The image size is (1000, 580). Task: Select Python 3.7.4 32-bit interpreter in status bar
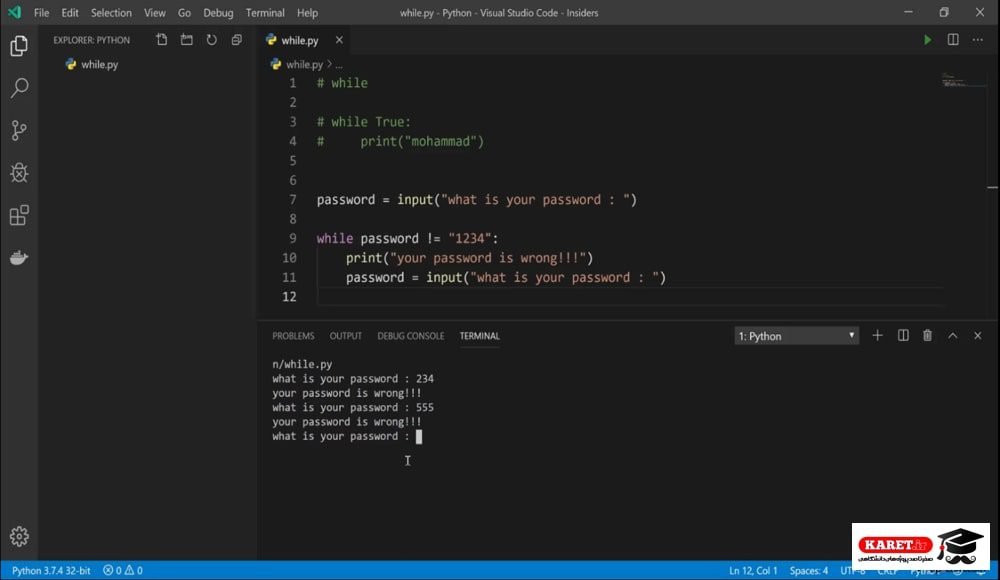(51, 570)
